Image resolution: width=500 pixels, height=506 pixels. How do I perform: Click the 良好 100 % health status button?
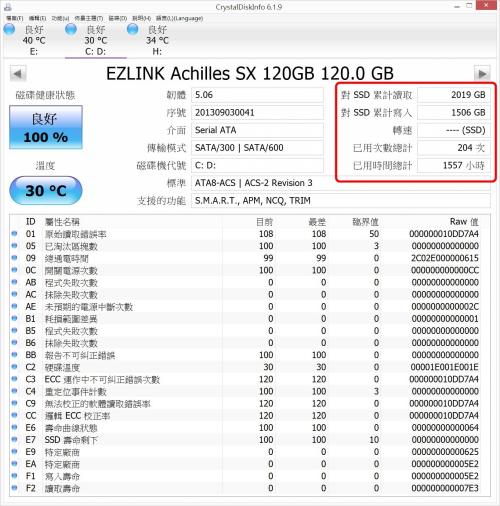click(x=46, y=127)
